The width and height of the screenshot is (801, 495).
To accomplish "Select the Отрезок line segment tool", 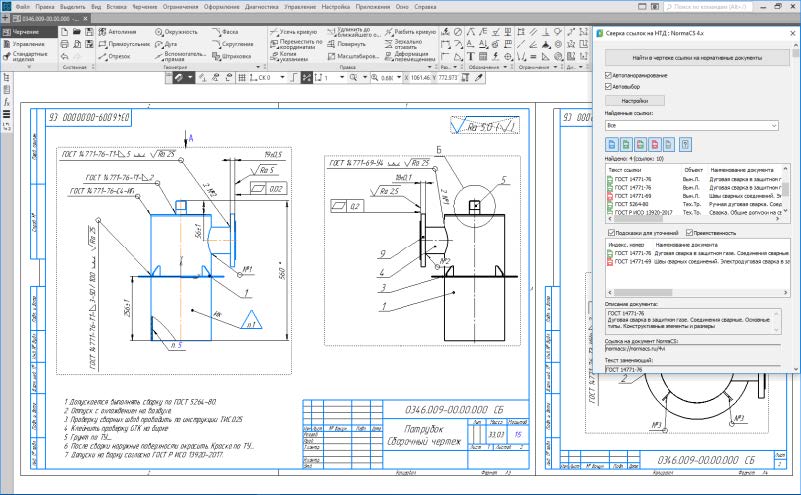I will pyautogui.click(x=114, y=56).
